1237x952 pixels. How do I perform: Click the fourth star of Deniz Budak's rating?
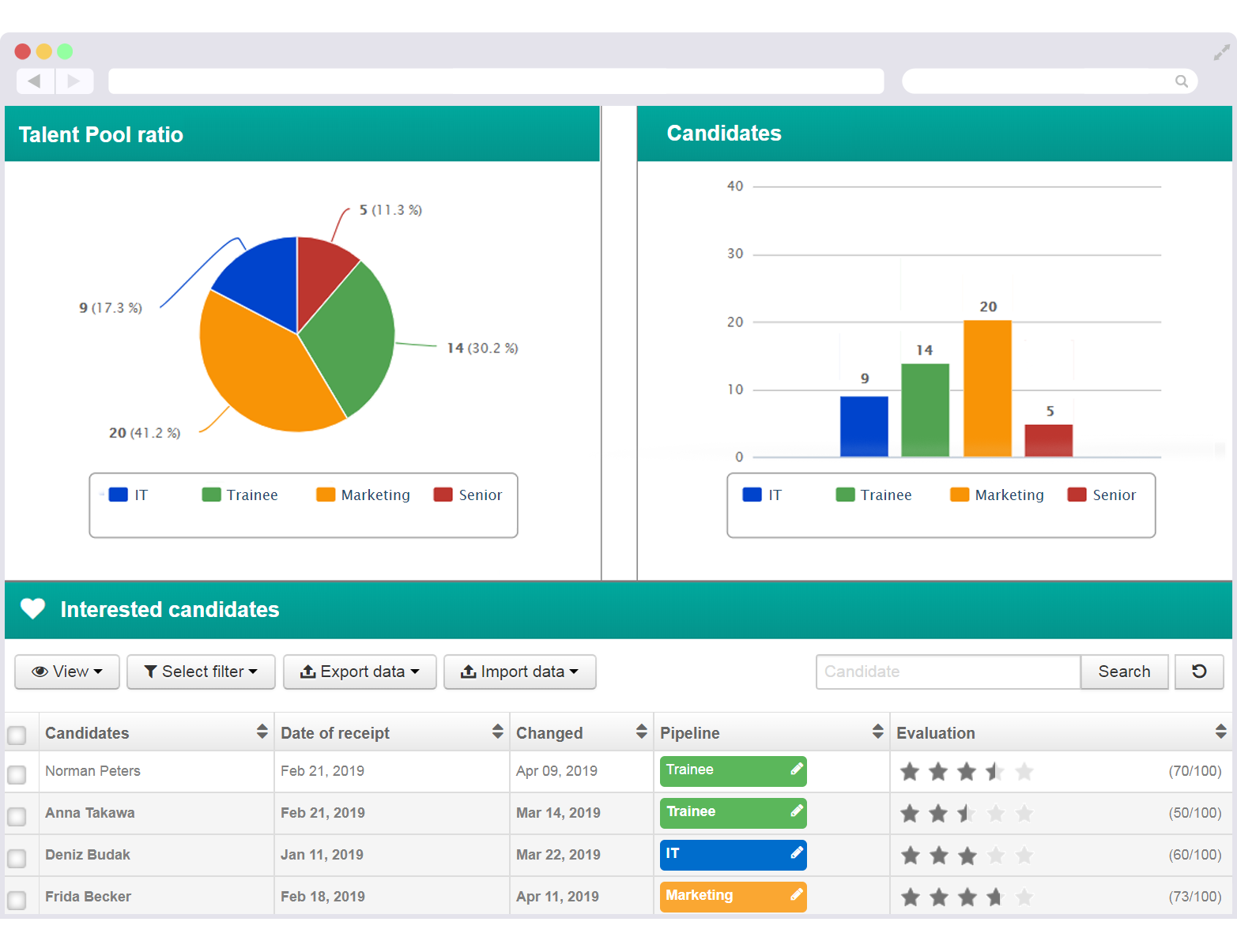point(996,855)
